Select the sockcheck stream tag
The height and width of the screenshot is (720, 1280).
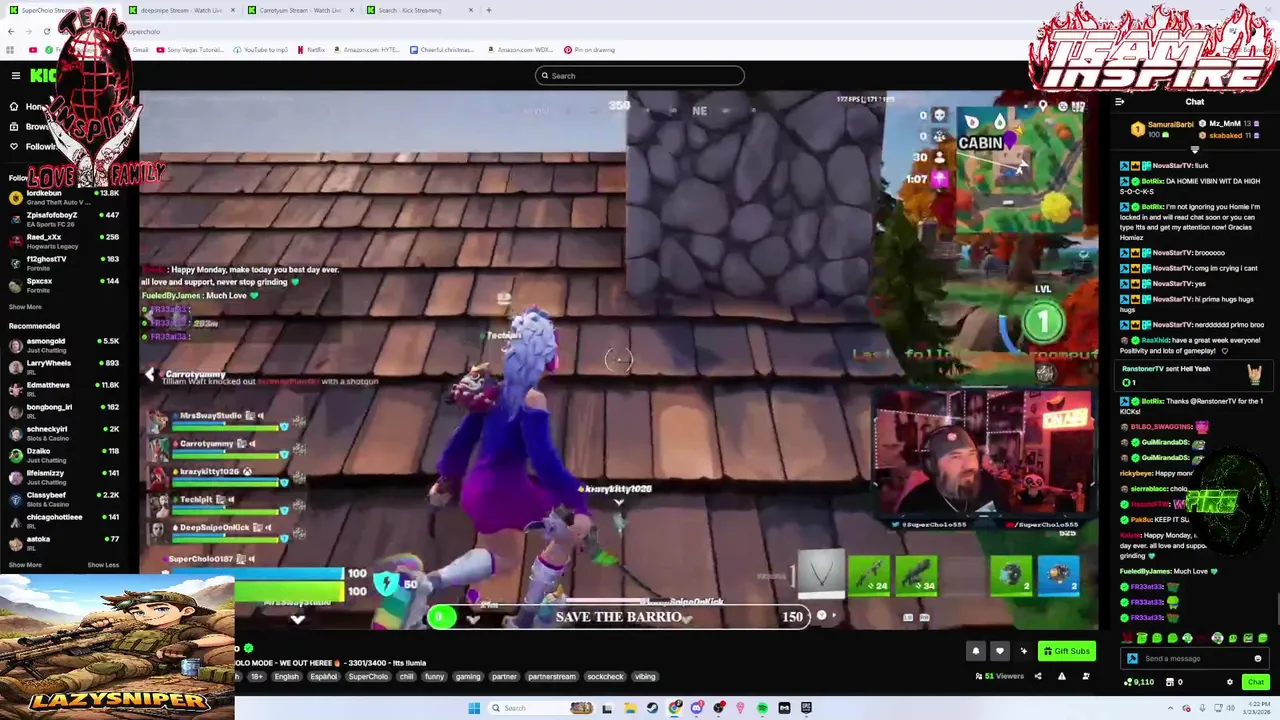[605, 676]
